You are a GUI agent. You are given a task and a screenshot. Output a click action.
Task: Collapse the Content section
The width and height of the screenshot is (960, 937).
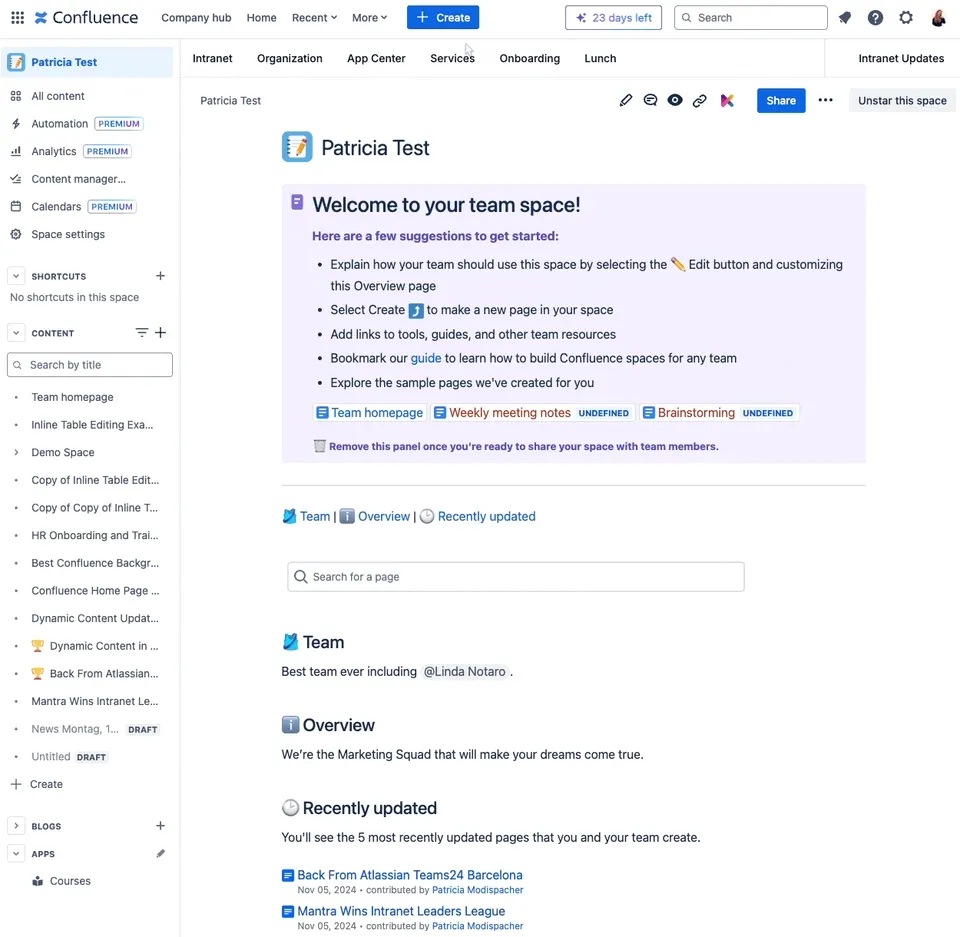coord(16,333)
